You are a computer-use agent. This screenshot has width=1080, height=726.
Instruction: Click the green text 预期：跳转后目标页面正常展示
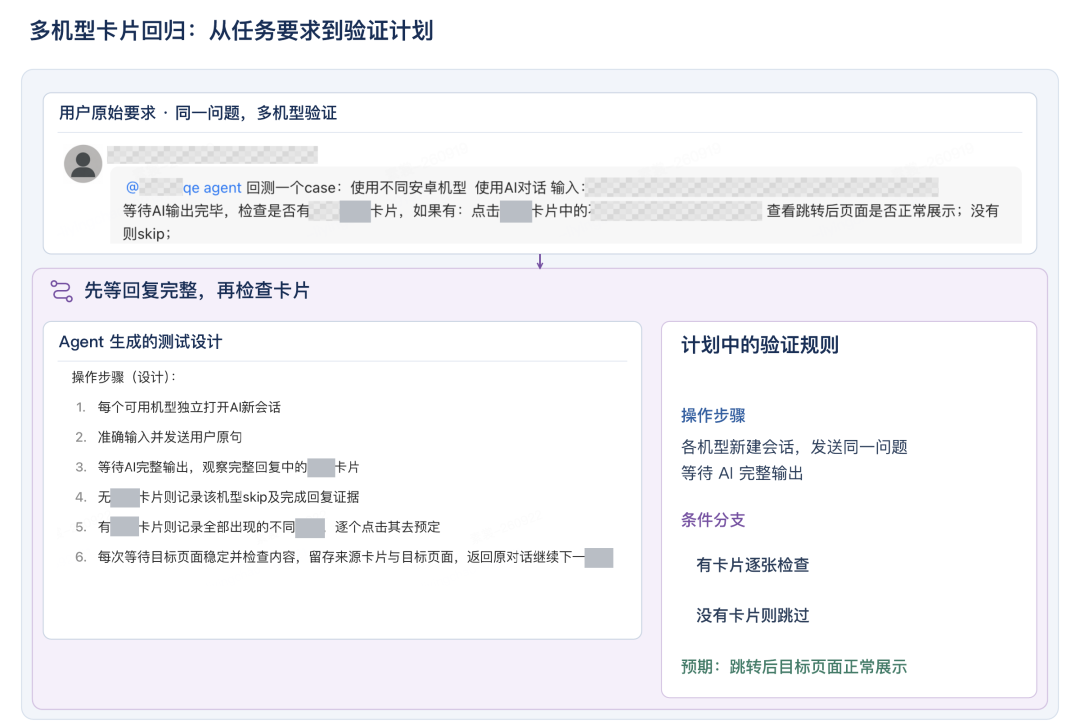(793, 667)
